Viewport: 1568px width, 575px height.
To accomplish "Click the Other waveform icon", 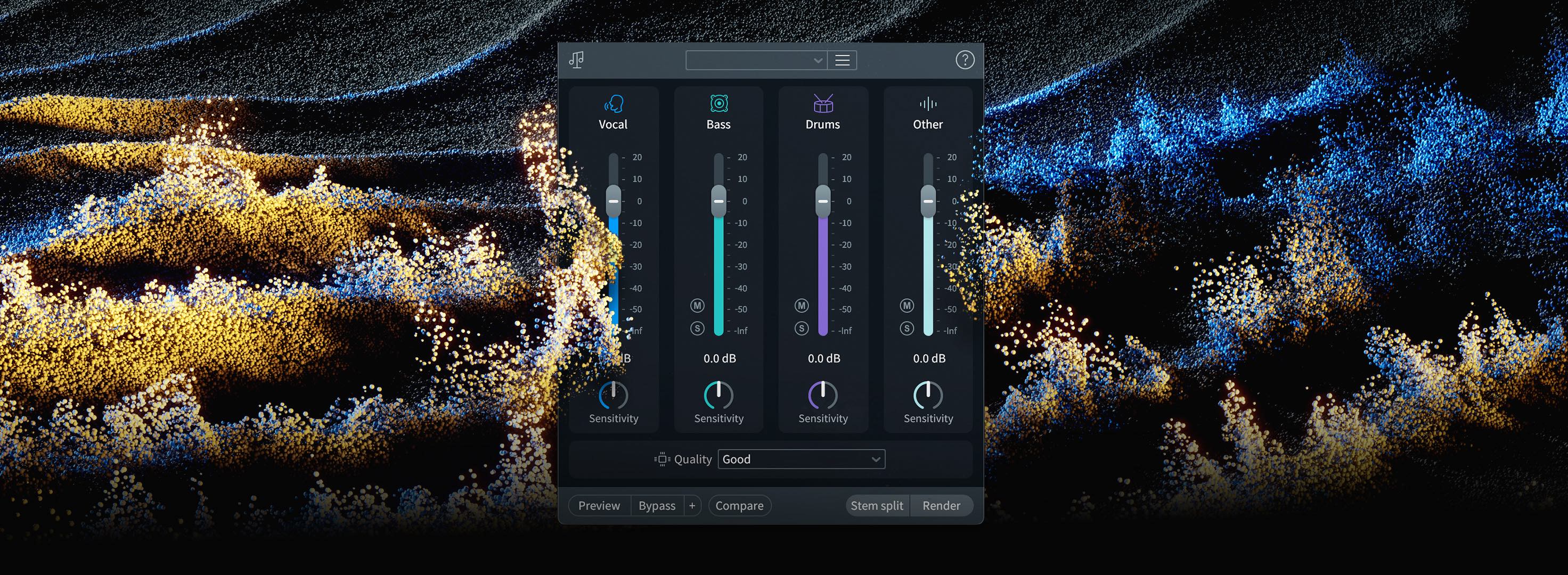I will pyautogui.click(x=928, y=104).
